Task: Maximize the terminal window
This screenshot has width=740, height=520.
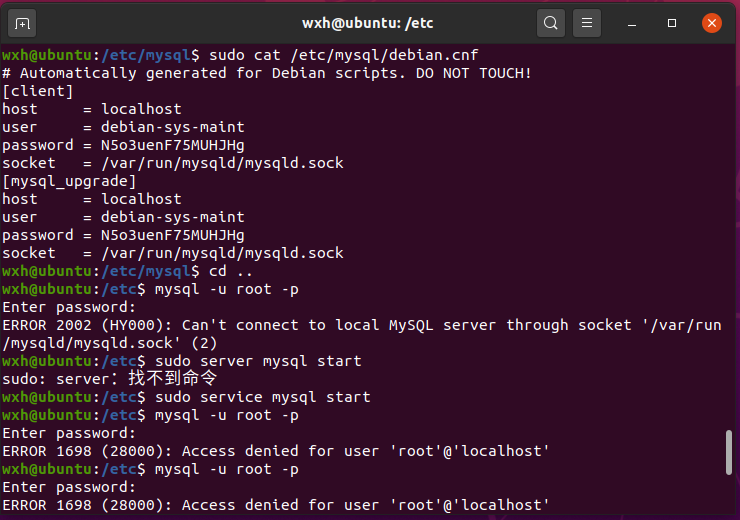Action: 672,22
